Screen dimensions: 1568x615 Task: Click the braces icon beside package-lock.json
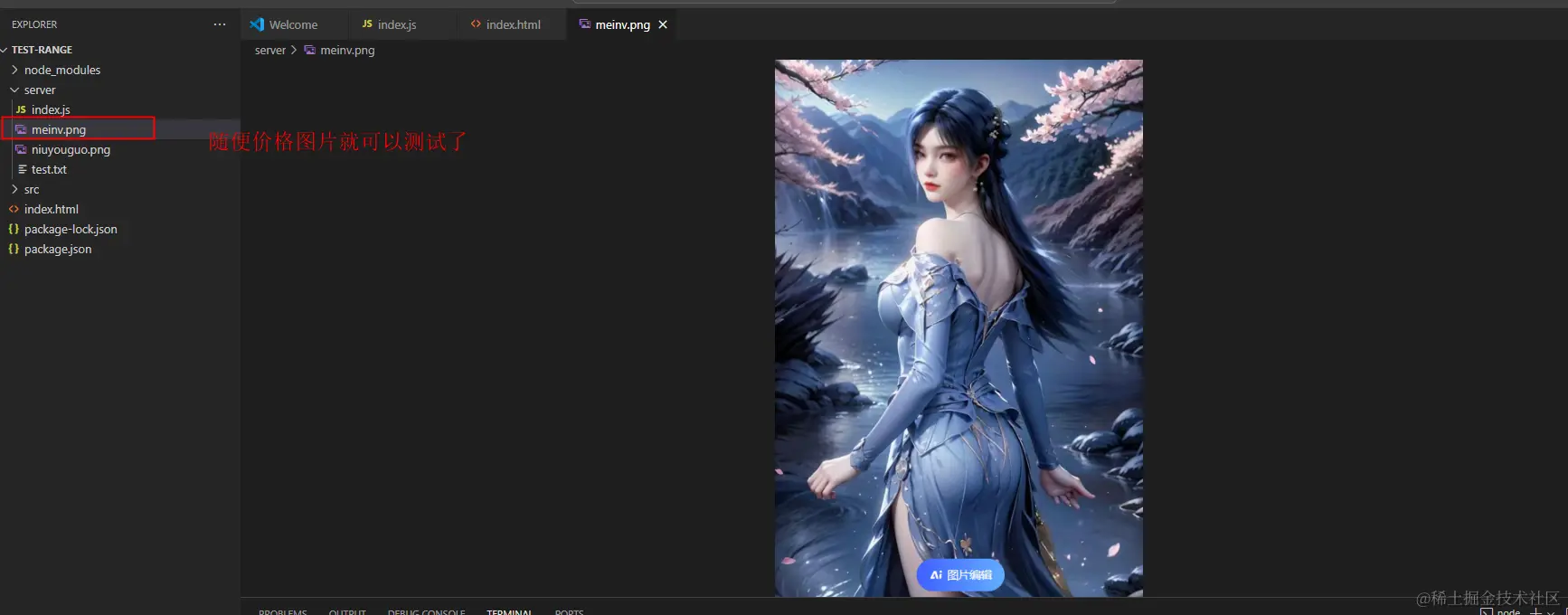pos(14,229)
